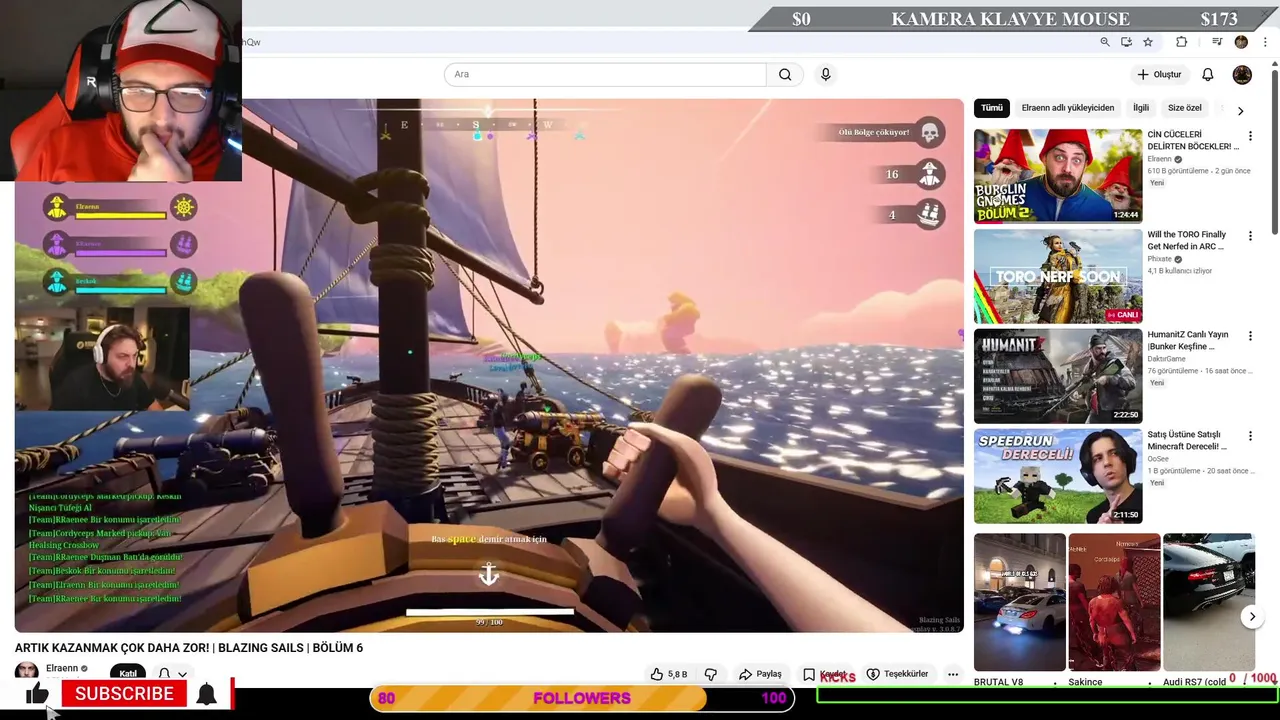Select the Tümü filter chip

(991, 108)
